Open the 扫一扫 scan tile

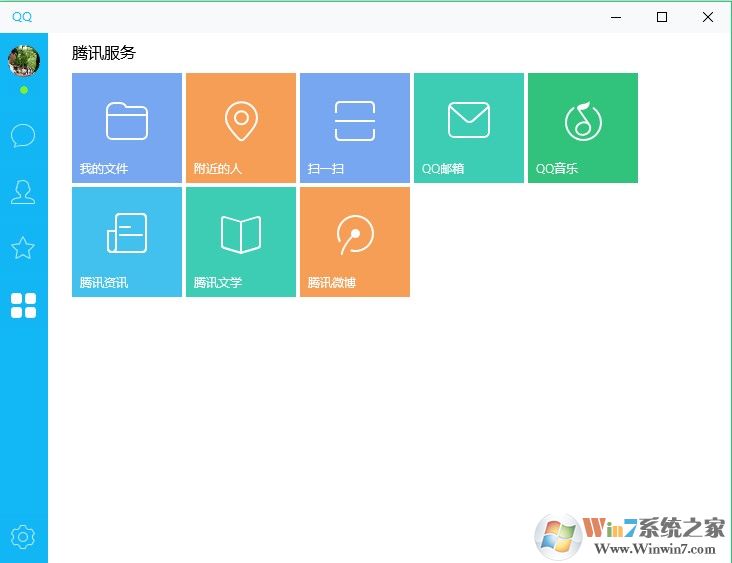click(355, 128)
